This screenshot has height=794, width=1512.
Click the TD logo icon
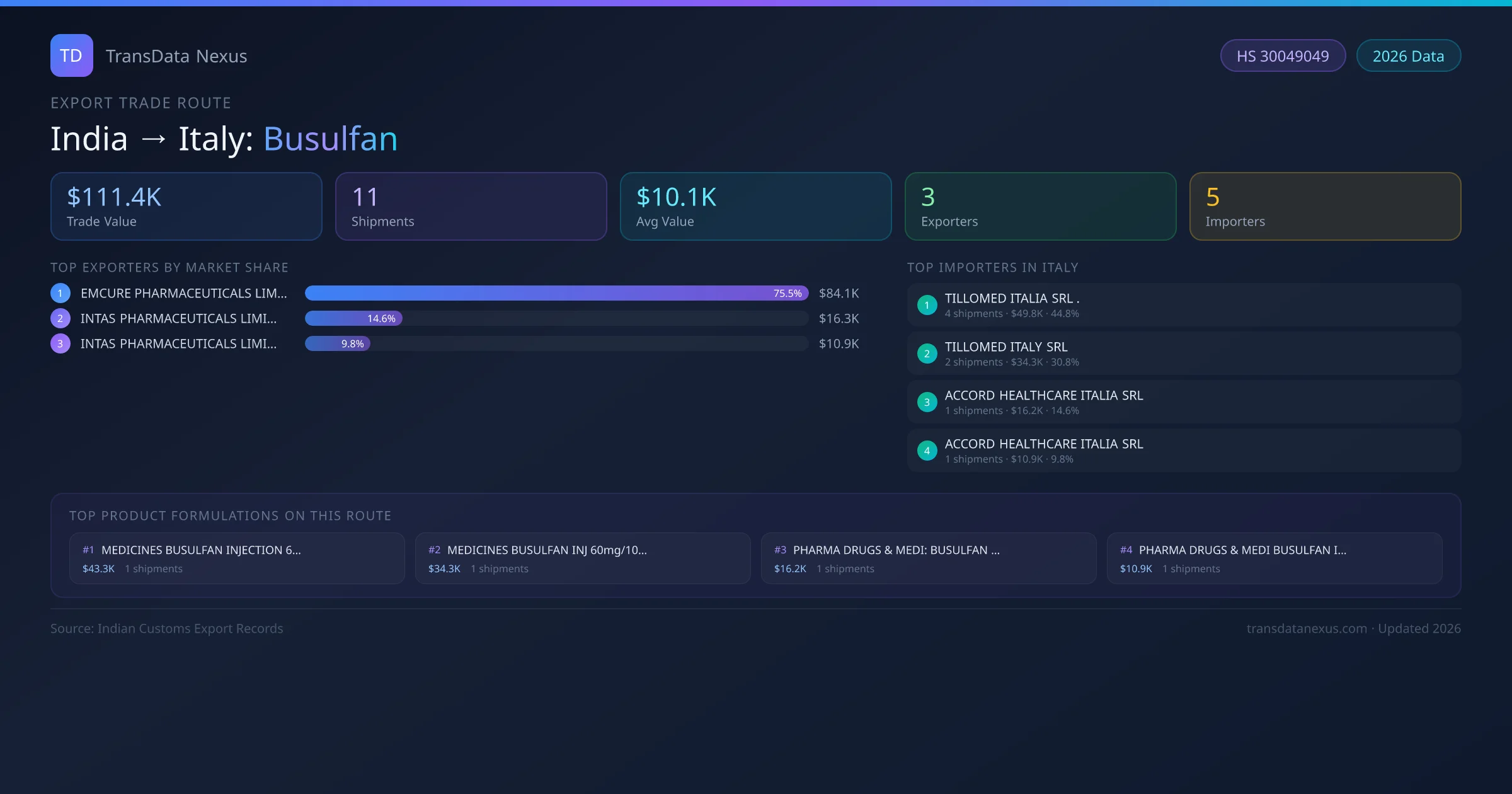pos(71,55)
